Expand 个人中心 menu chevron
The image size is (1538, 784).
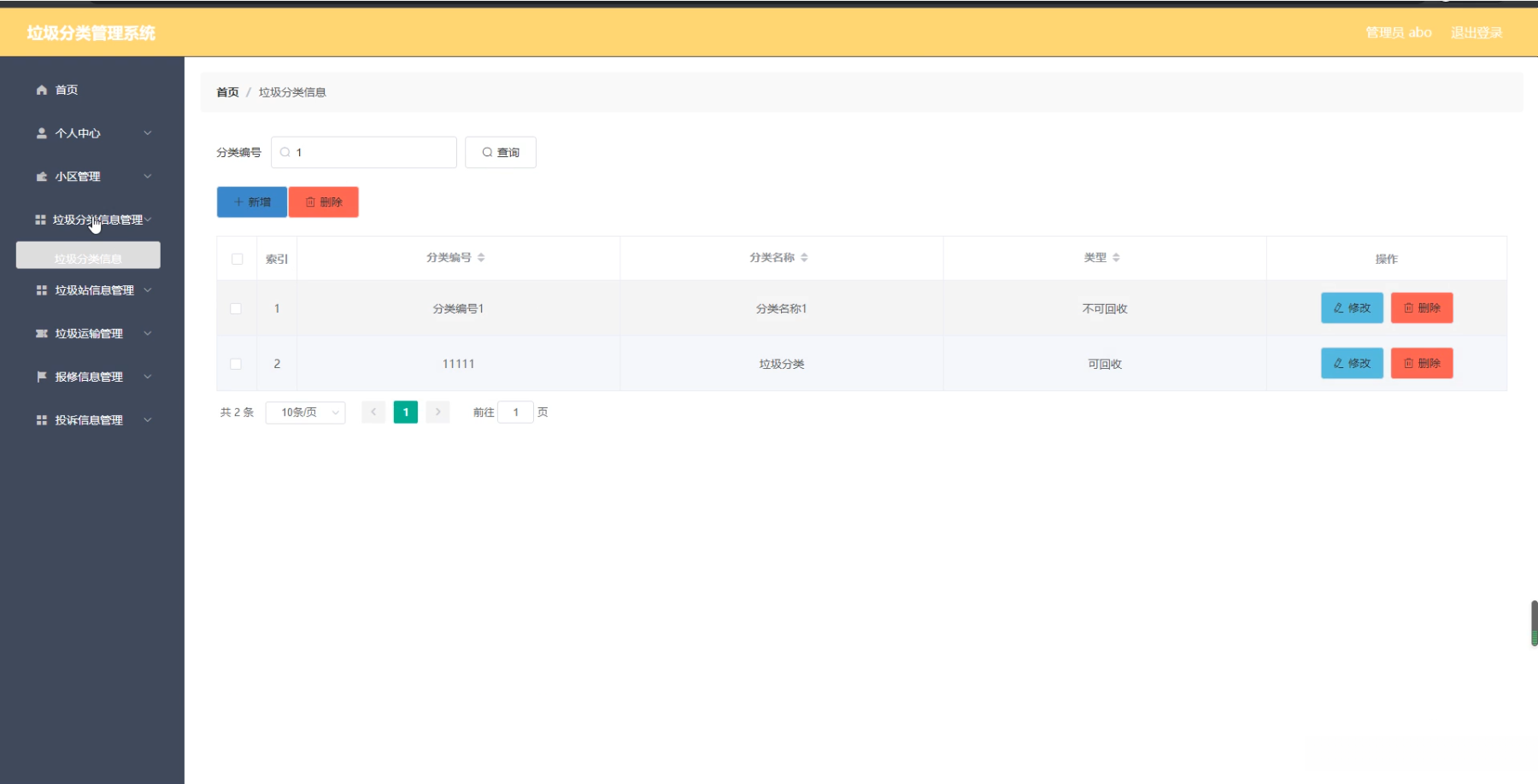coord(148,133)
